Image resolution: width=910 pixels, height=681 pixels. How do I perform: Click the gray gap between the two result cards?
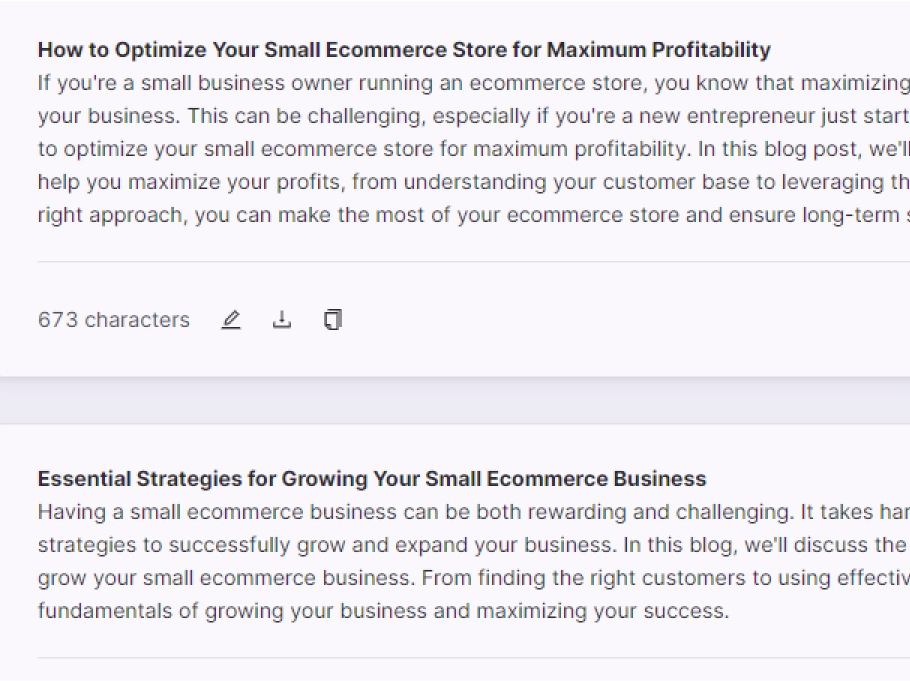[455, 401]
